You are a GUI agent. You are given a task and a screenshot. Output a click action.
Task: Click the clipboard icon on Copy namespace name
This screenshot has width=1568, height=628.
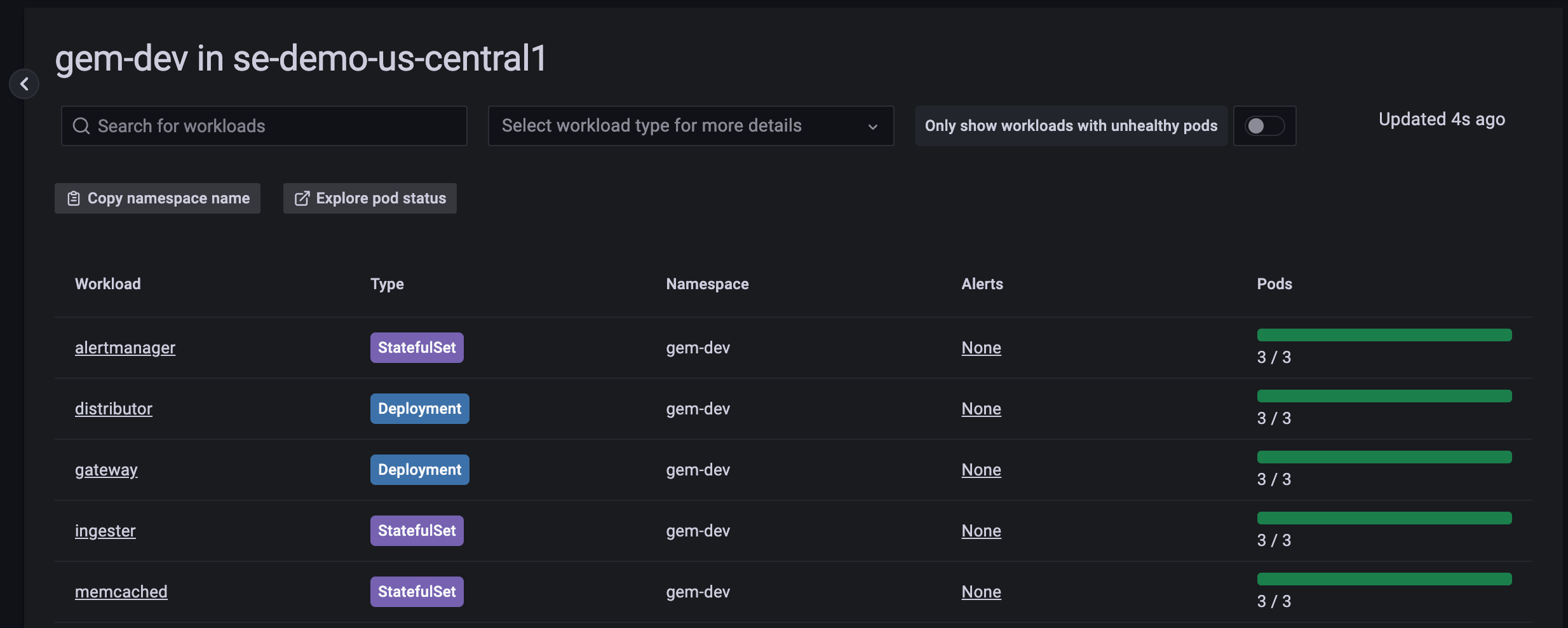click(74, 198)
